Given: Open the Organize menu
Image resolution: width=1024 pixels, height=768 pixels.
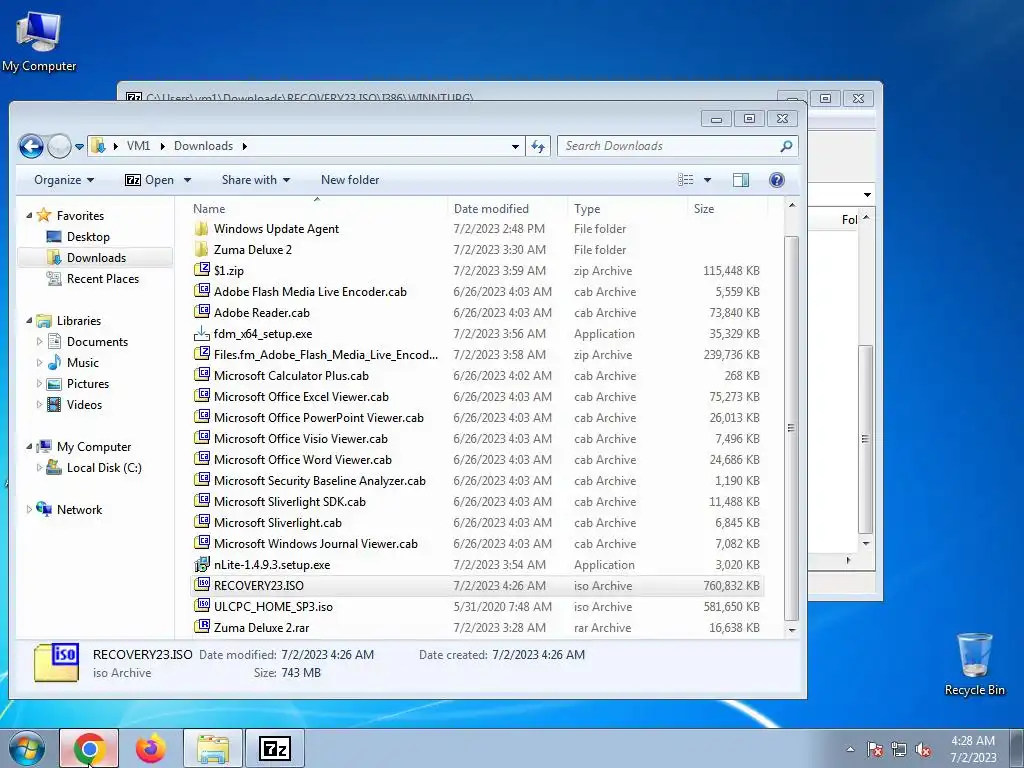Looking at the screenshot, I should click(63, 180).
